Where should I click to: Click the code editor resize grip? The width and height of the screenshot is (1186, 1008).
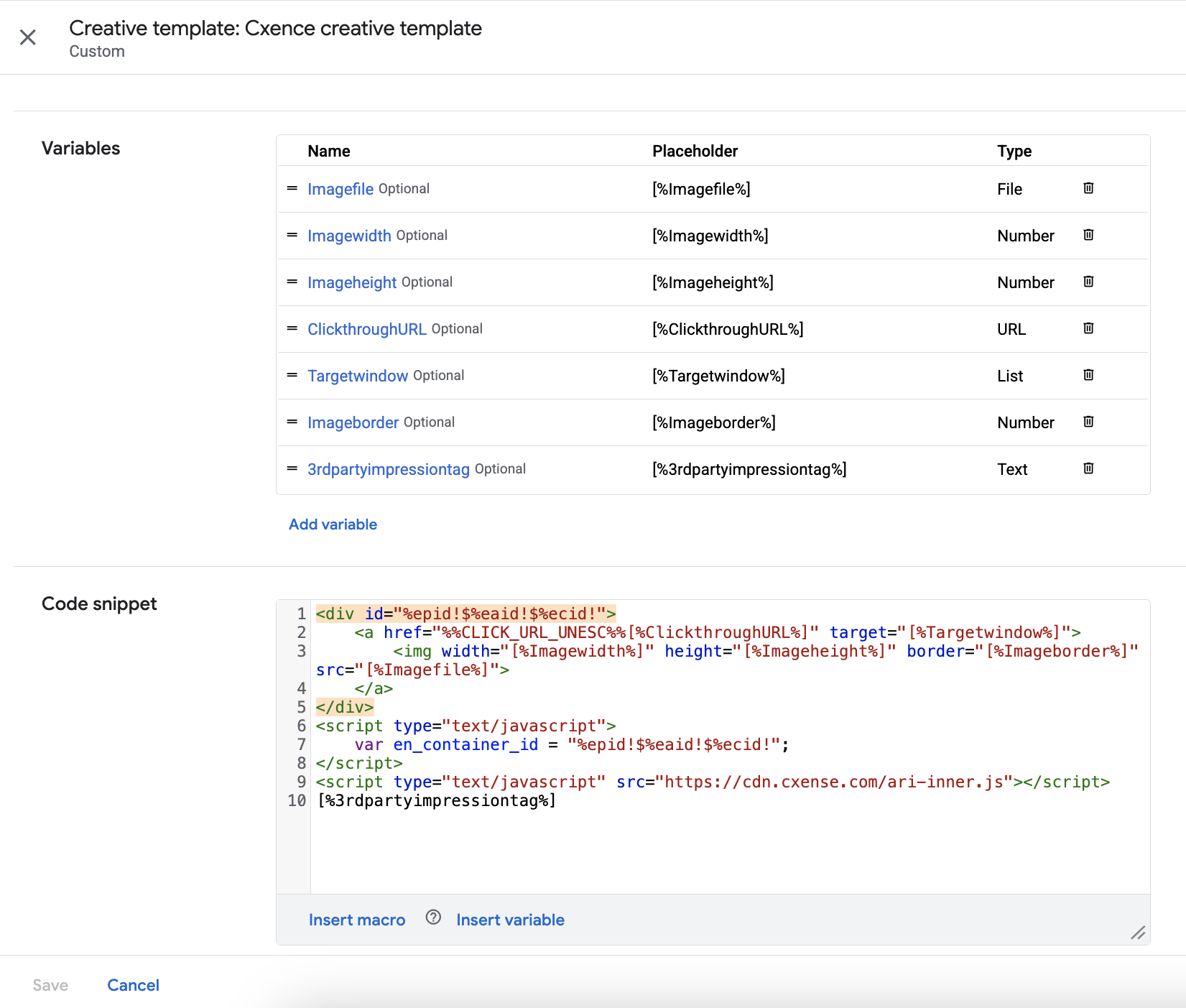[x=1138, y=933]
